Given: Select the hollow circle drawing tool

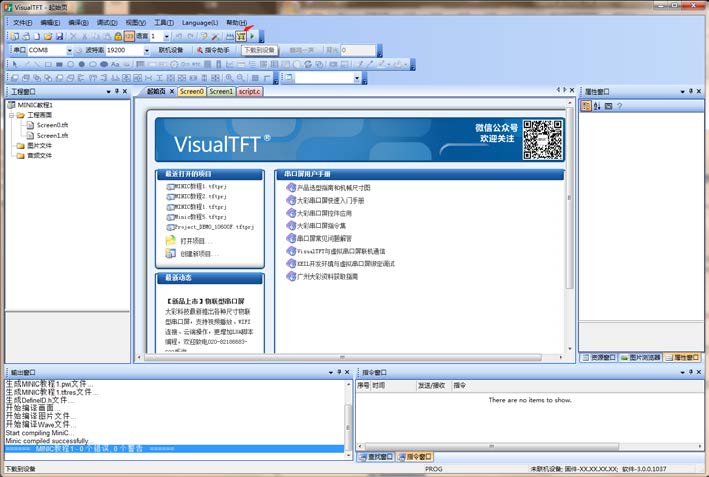Looking at the screenshot, I should (x=71, y=64).
